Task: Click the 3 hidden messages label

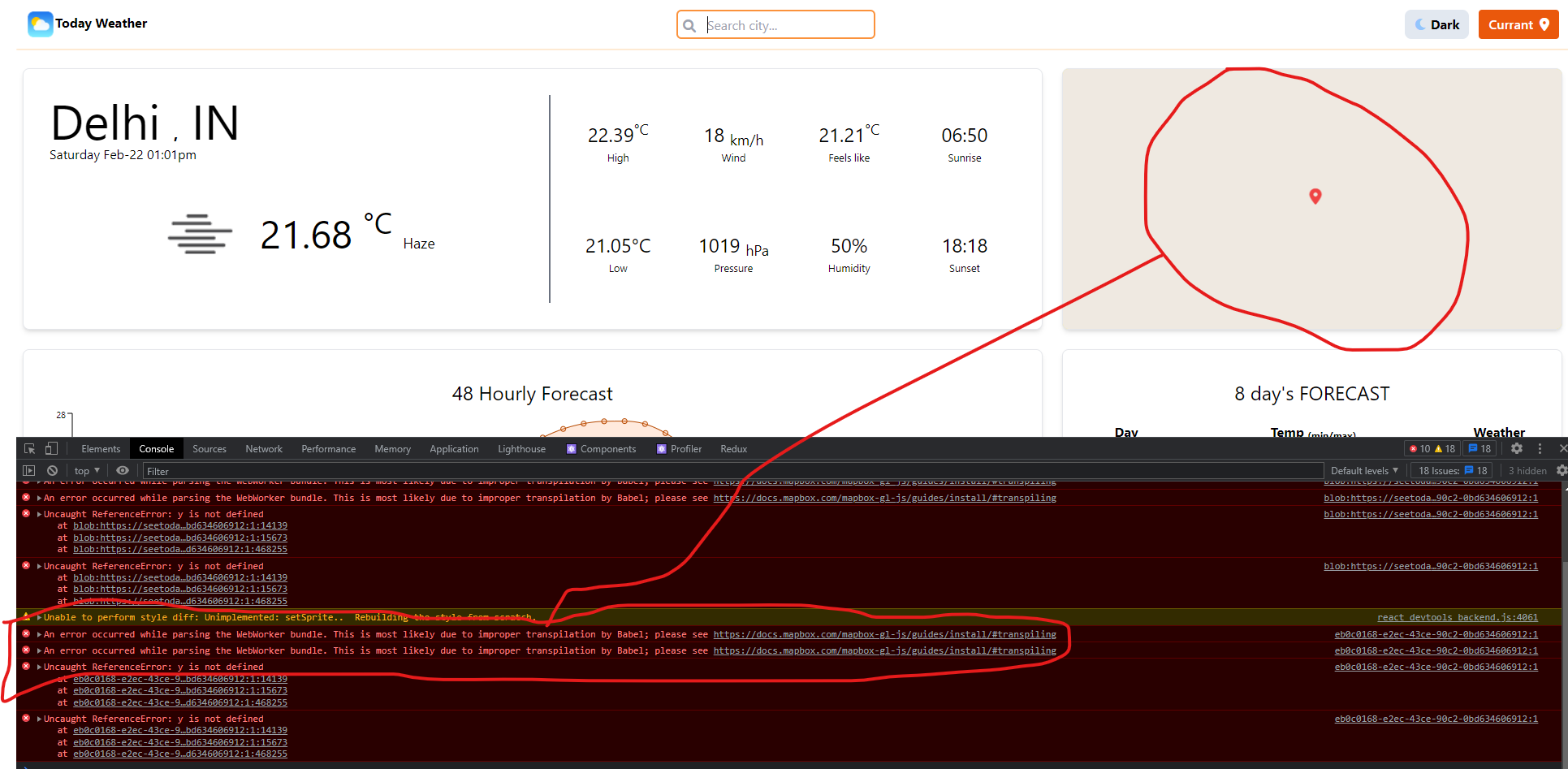Action: (x=1527, y=471)
